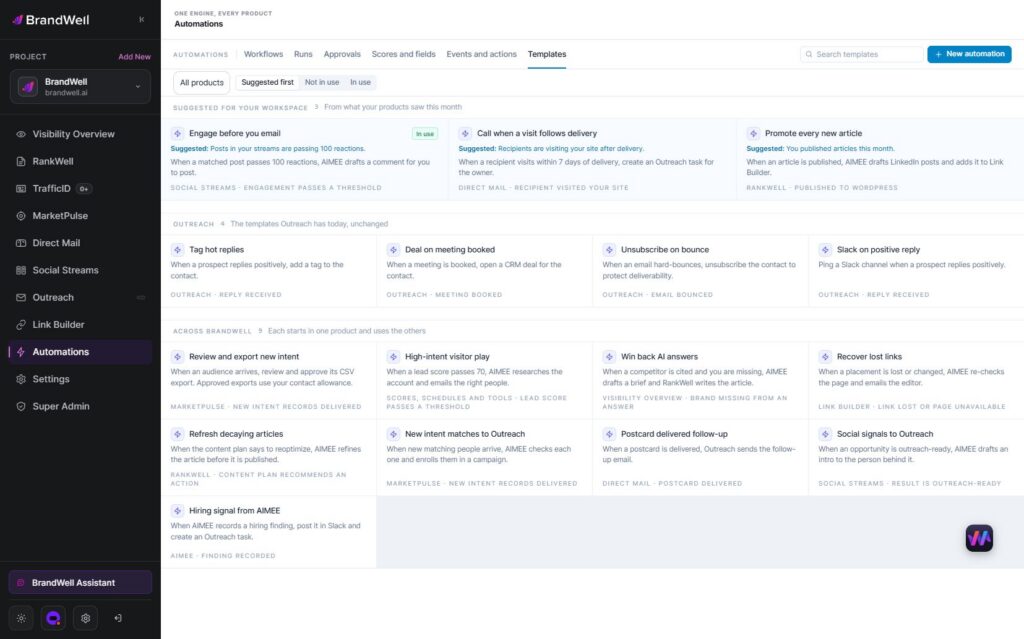This screenshot has width=1024, height=639.
Task: Select the Suggested first filter
Action: pyautogui.click(x=267, y=82)
